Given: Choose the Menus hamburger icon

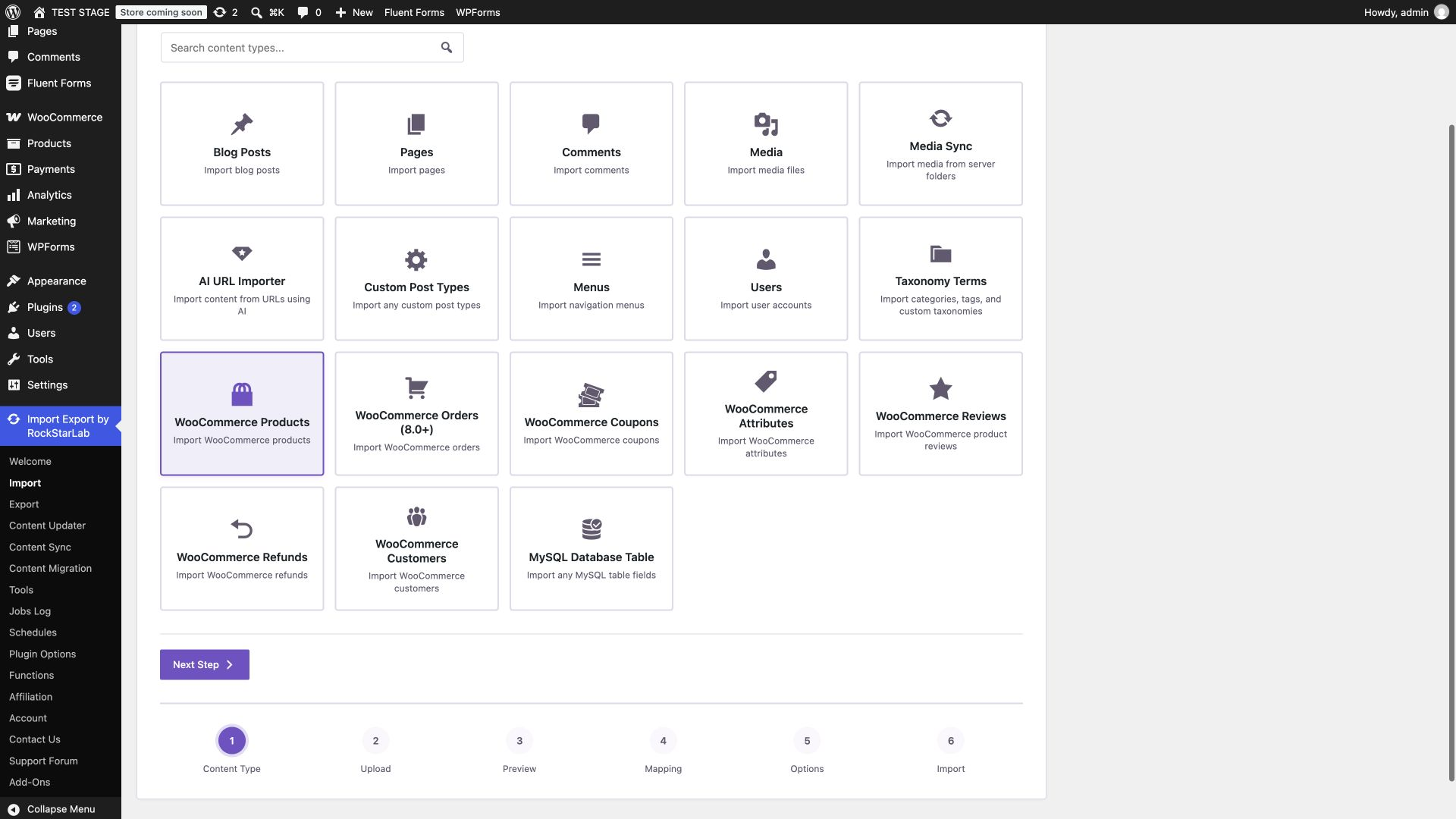Looking at the screenshot, I should tap(591, 259).
